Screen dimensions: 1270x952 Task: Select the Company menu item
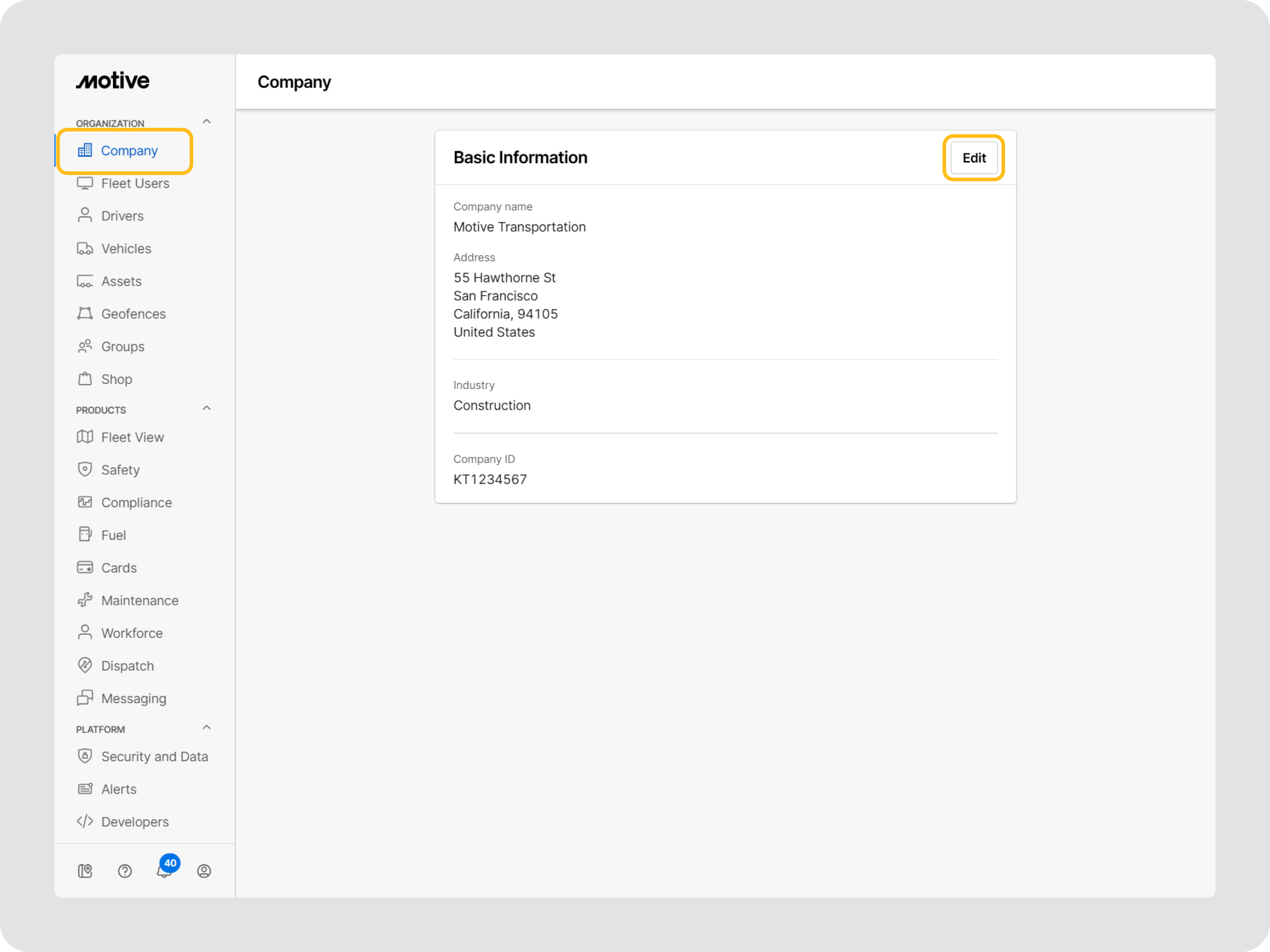click(129, 151)
